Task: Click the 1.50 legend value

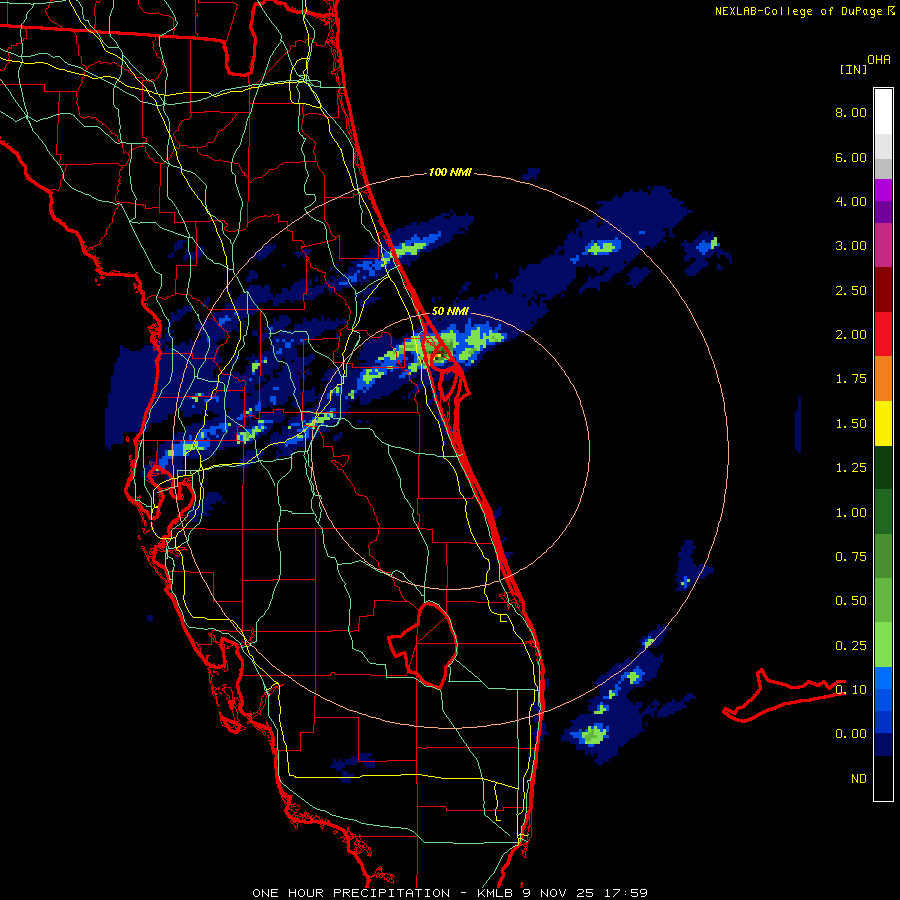Action: [x=851, y=424]
